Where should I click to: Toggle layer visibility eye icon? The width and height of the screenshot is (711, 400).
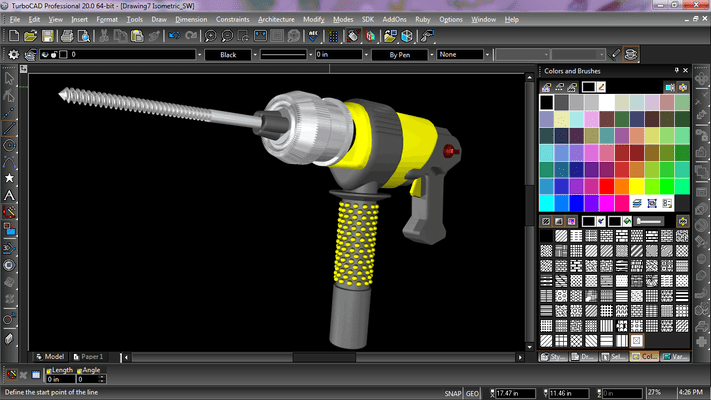point(44,54)
